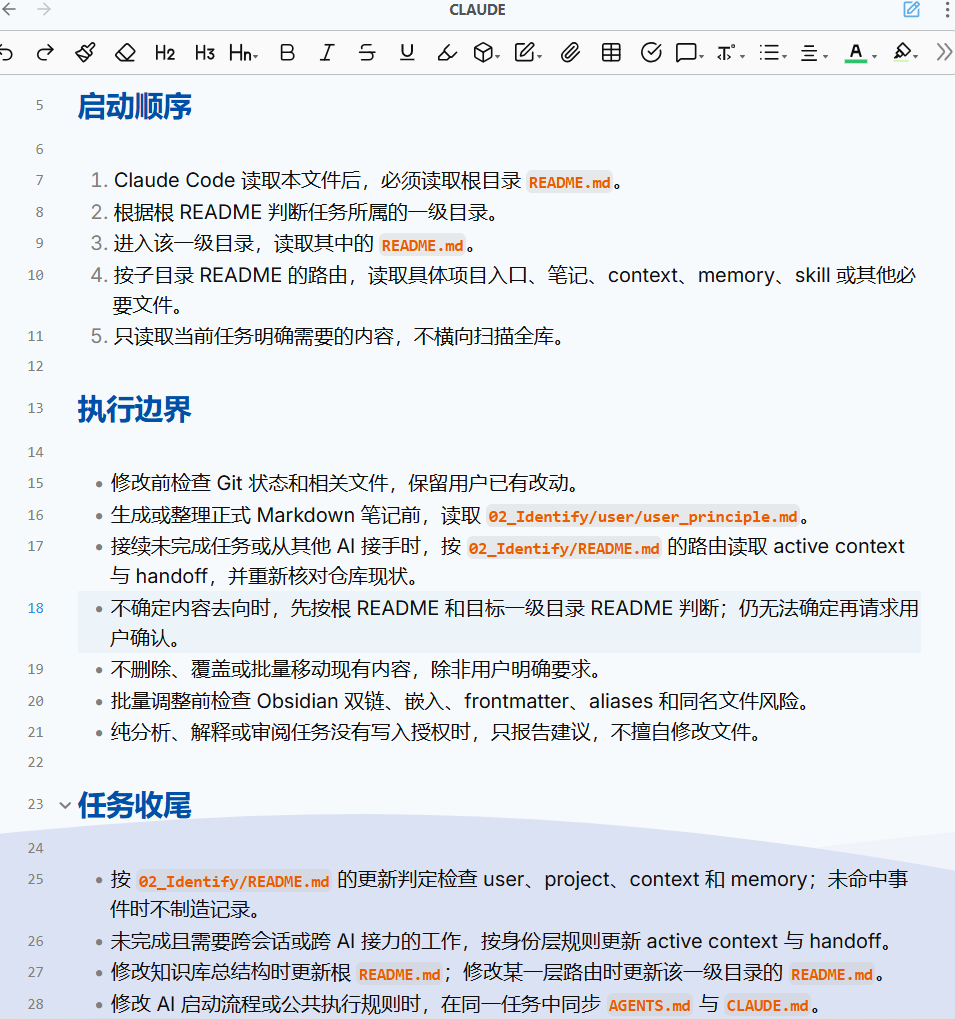Insert a table using grid icon
This screenshot has height=1019, width=955.
click(611, 53)
